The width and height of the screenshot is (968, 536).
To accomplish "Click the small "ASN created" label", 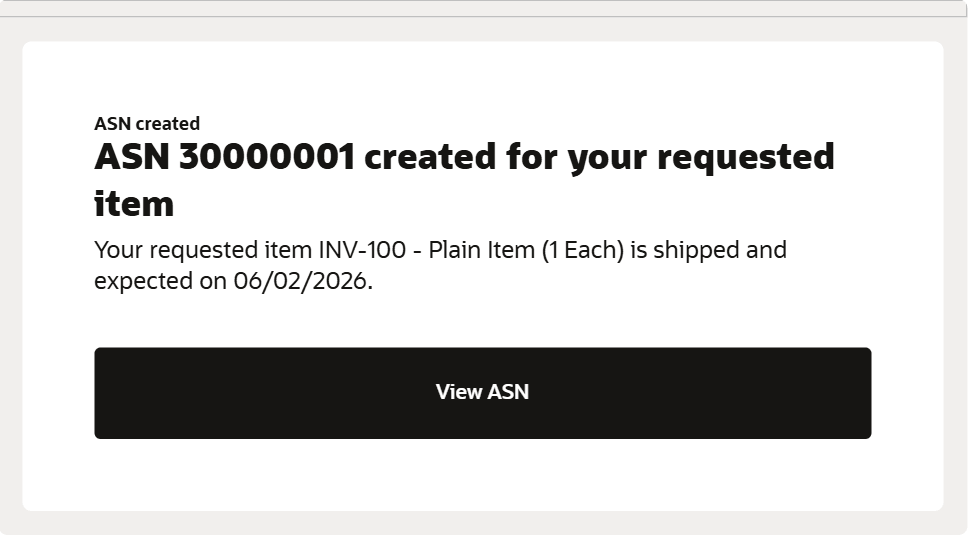I will point(147,124).
